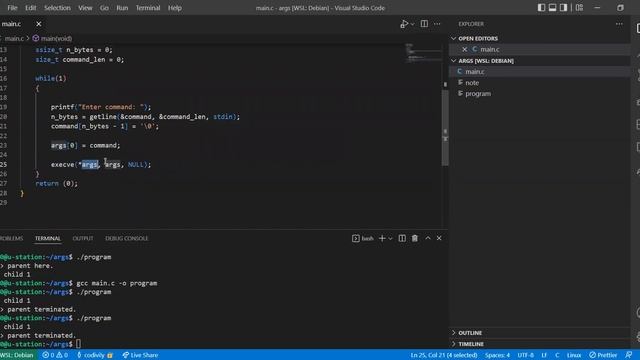Click the printf "Enter command: " code line
The image size is (640, 360).
(101, 107)
